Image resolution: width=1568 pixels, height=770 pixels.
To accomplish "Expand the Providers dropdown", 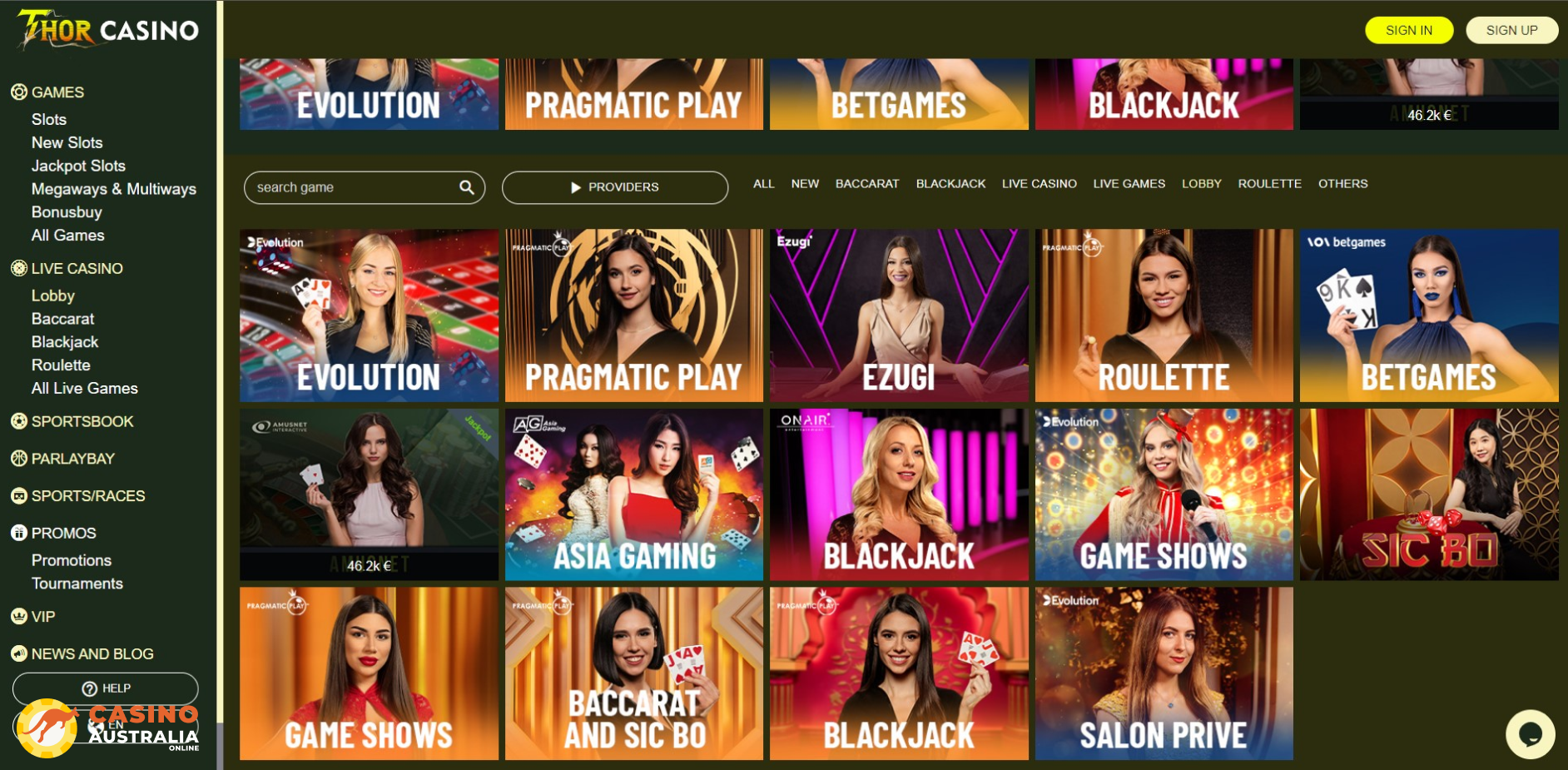I will coord(615,187).
